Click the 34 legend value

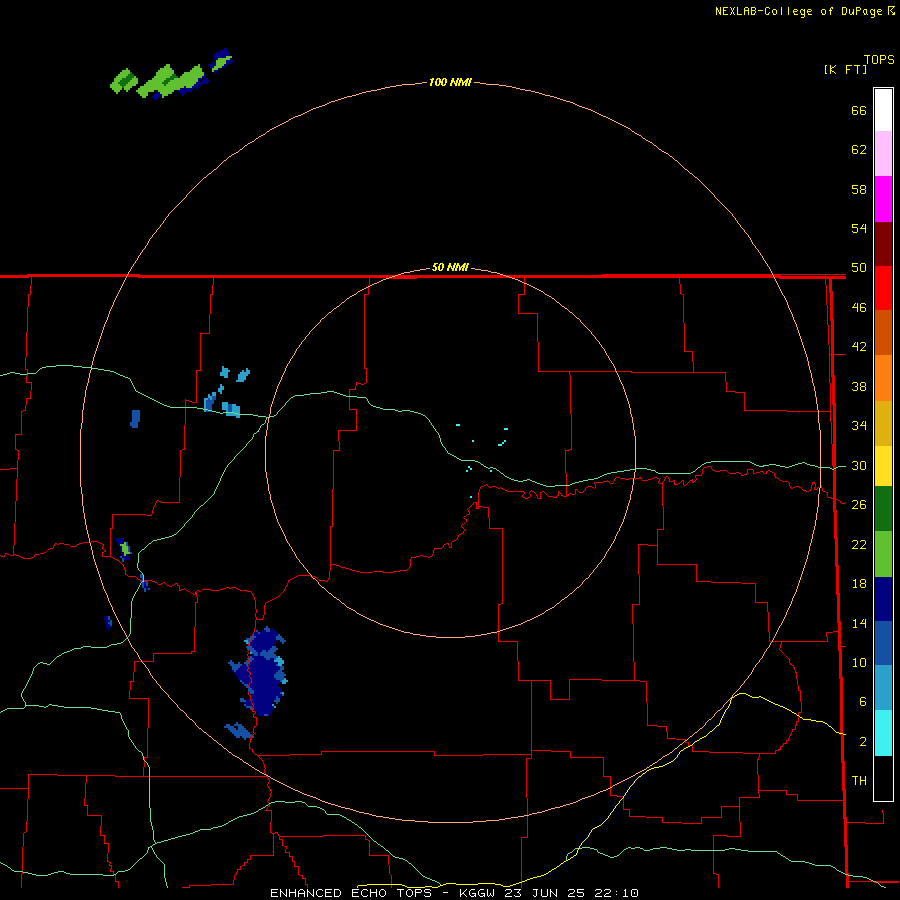pos(859,426)
